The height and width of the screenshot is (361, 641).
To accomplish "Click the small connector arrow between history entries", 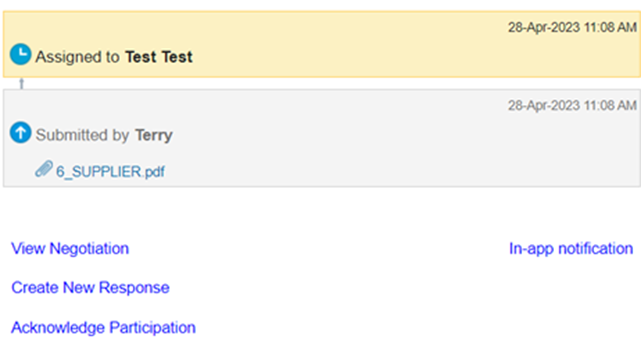I will point(22,83).
